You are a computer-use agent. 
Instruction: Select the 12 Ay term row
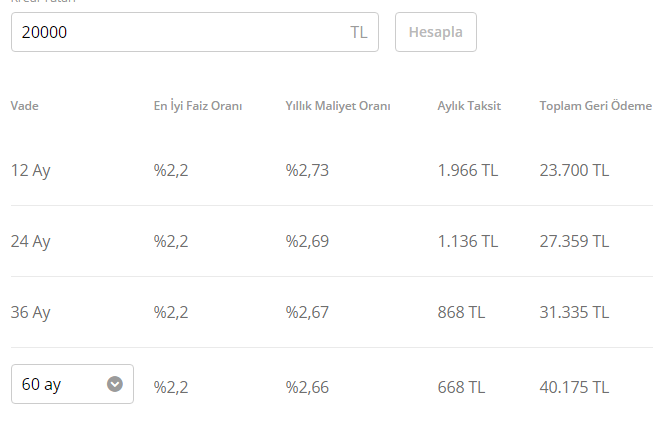pos(332,170)
